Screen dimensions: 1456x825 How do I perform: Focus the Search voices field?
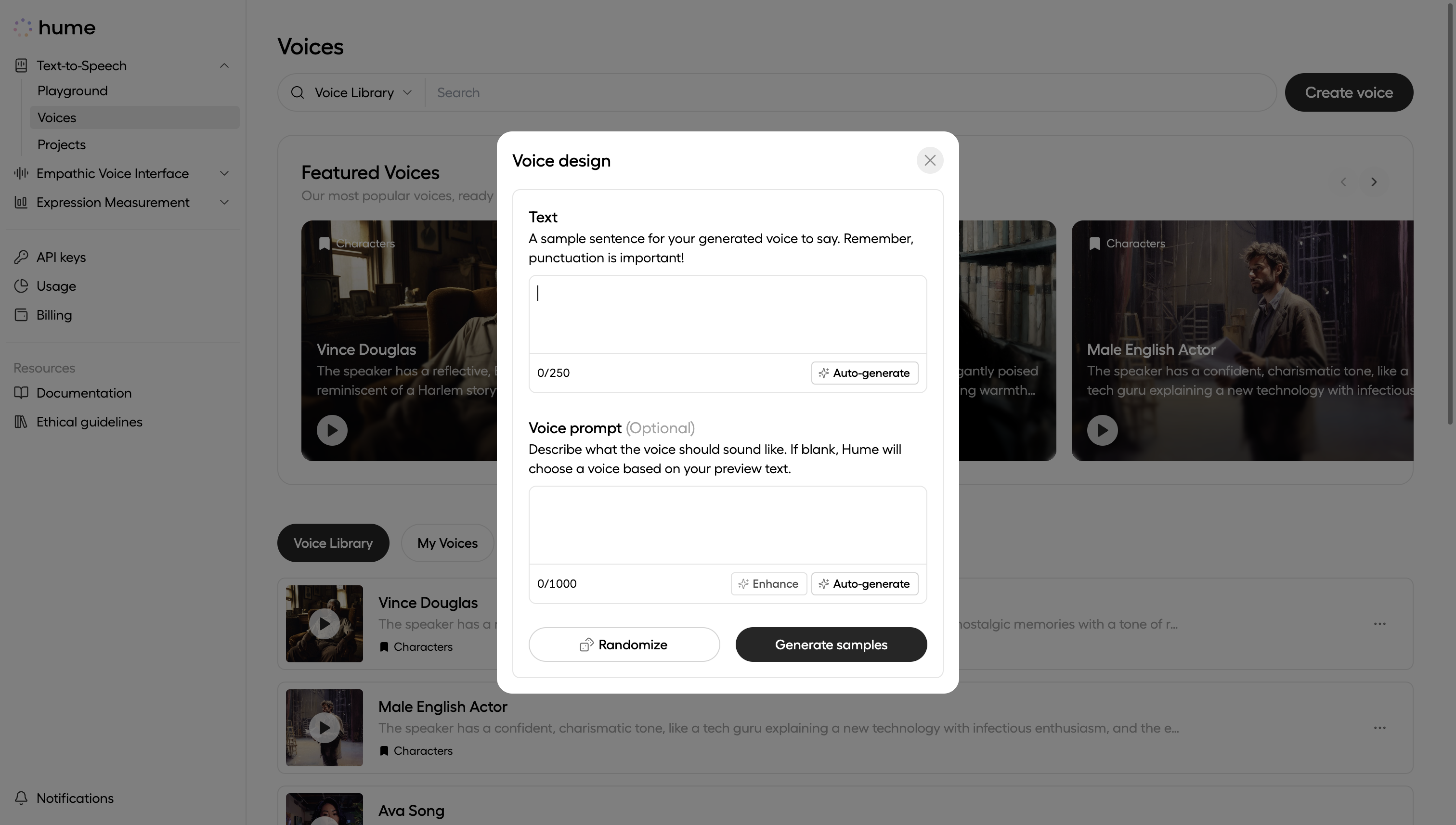click(850, 92)
